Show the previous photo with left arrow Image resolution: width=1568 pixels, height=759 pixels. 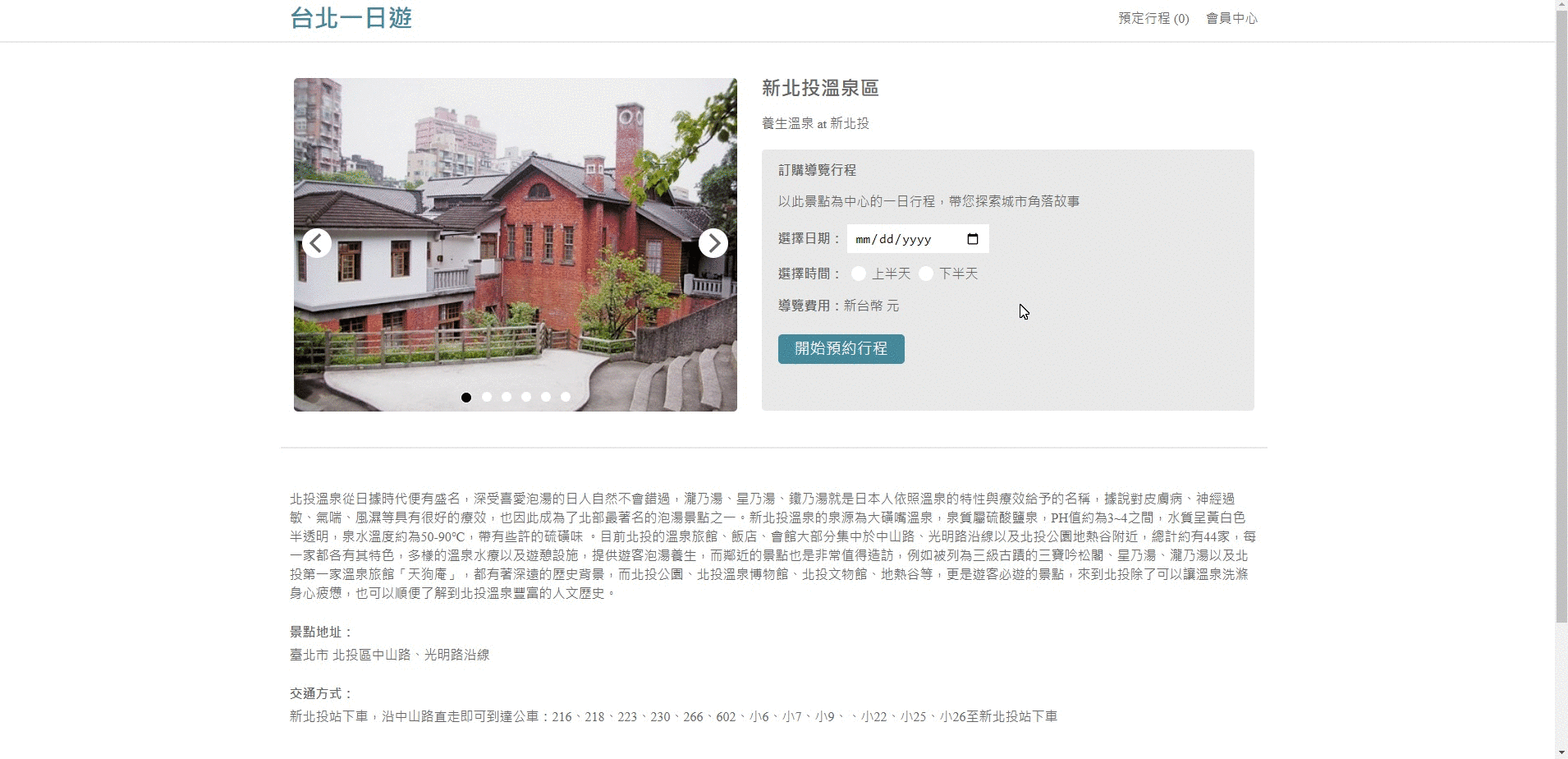point(317,243)
